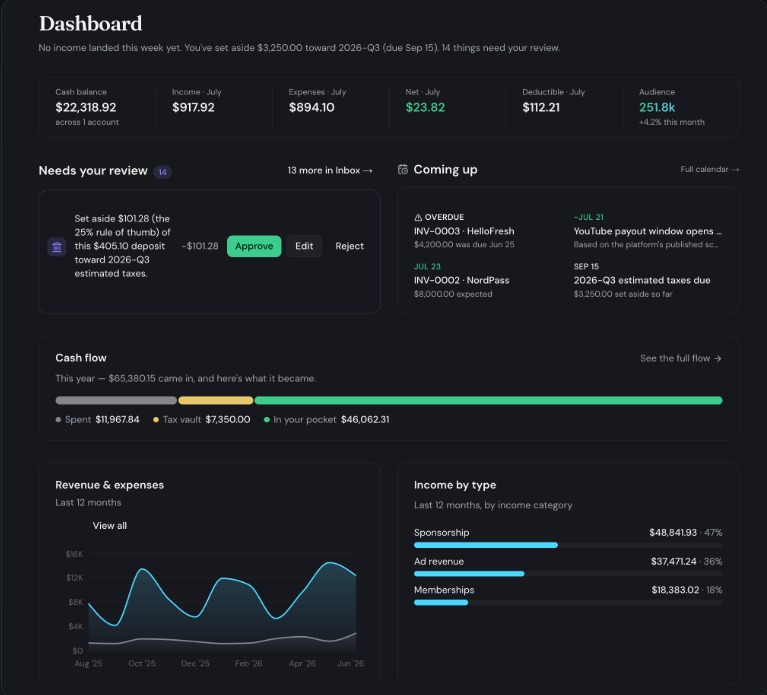The image size is (767, 695).
Task: Click the Tax vault $7,350.00 legend entry
Action: 202,420
